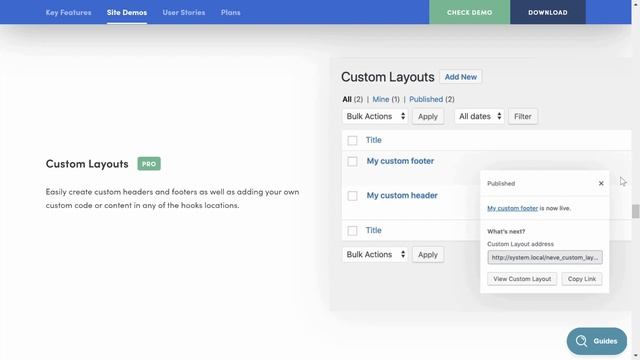Open Key Features nav tab
This screenshot has height=360, width=640.
(69, 12)
